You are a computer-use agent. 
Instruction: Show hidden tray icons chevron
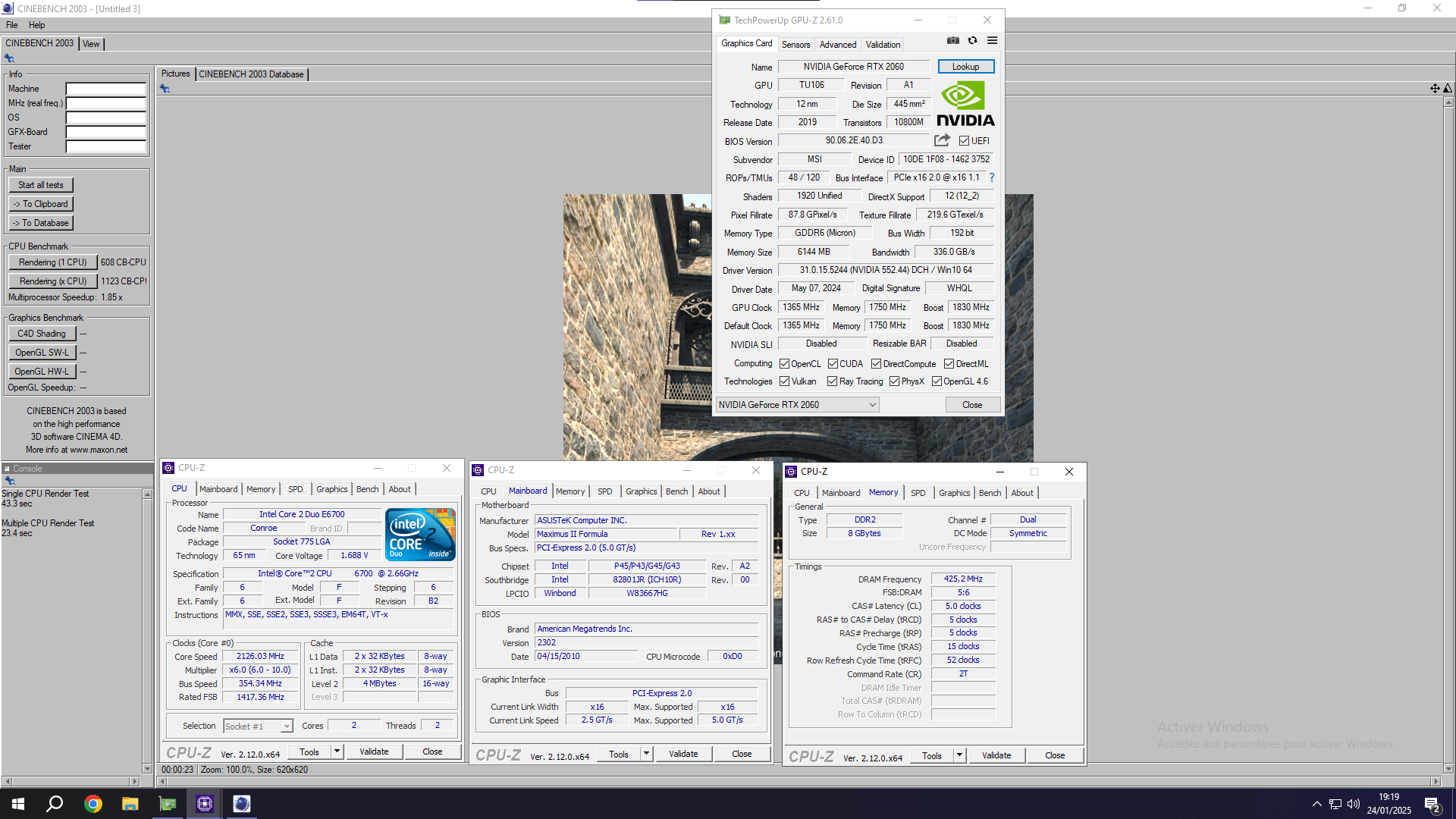point(1317,804)
